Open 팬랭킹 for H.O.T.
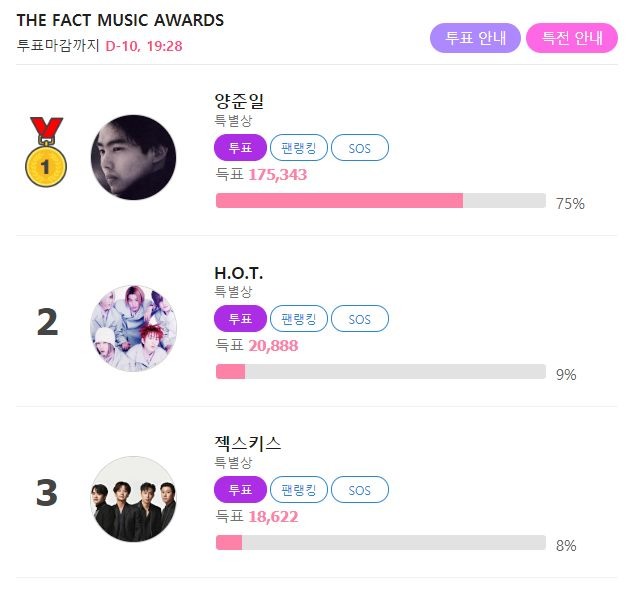The width and height of the screenshot is (631, 600). tap(299, 319)
